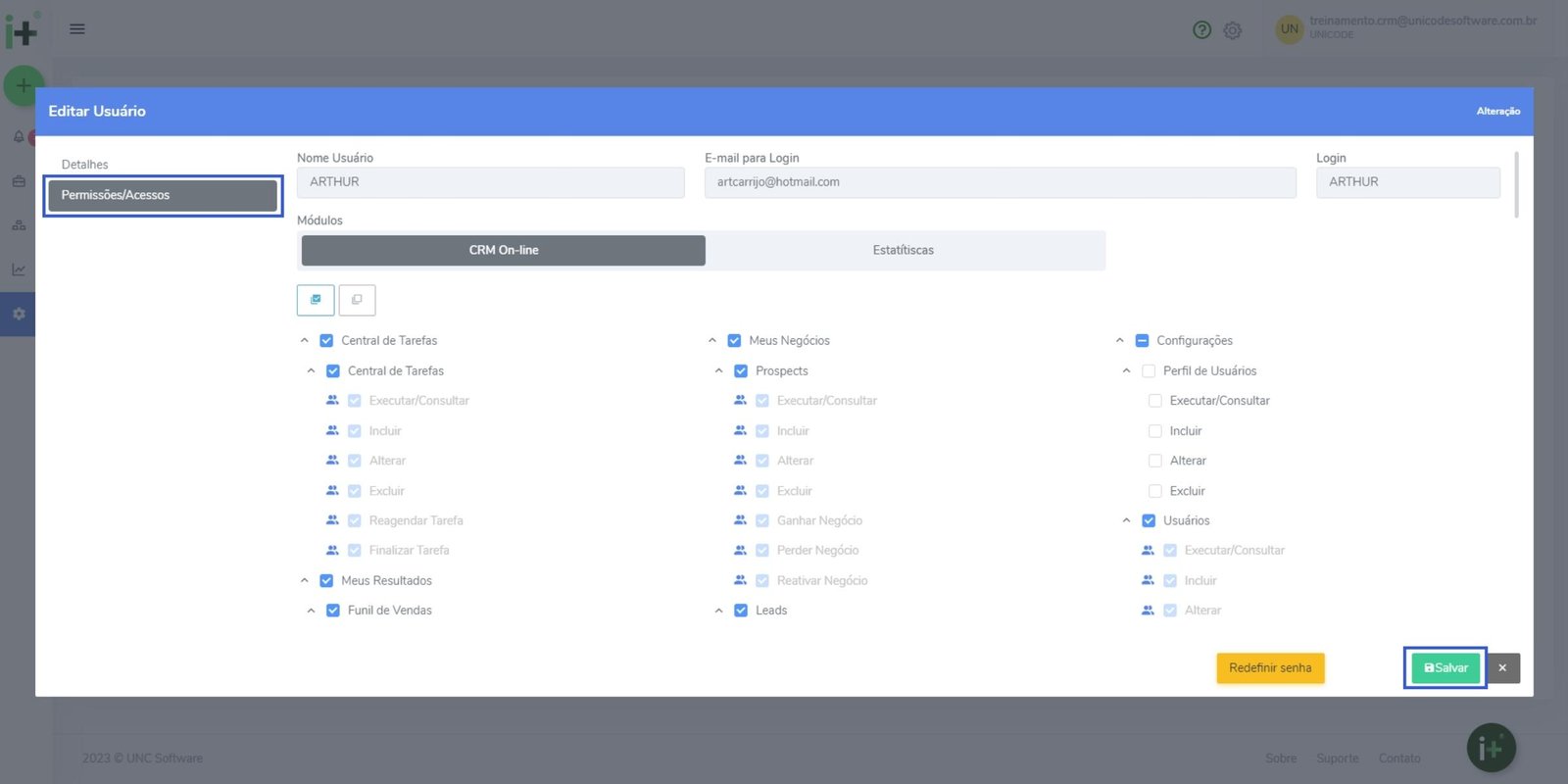Save changes with the Salvar button
Screen dimensions: 1568x784
click(x=1445, y=668)
